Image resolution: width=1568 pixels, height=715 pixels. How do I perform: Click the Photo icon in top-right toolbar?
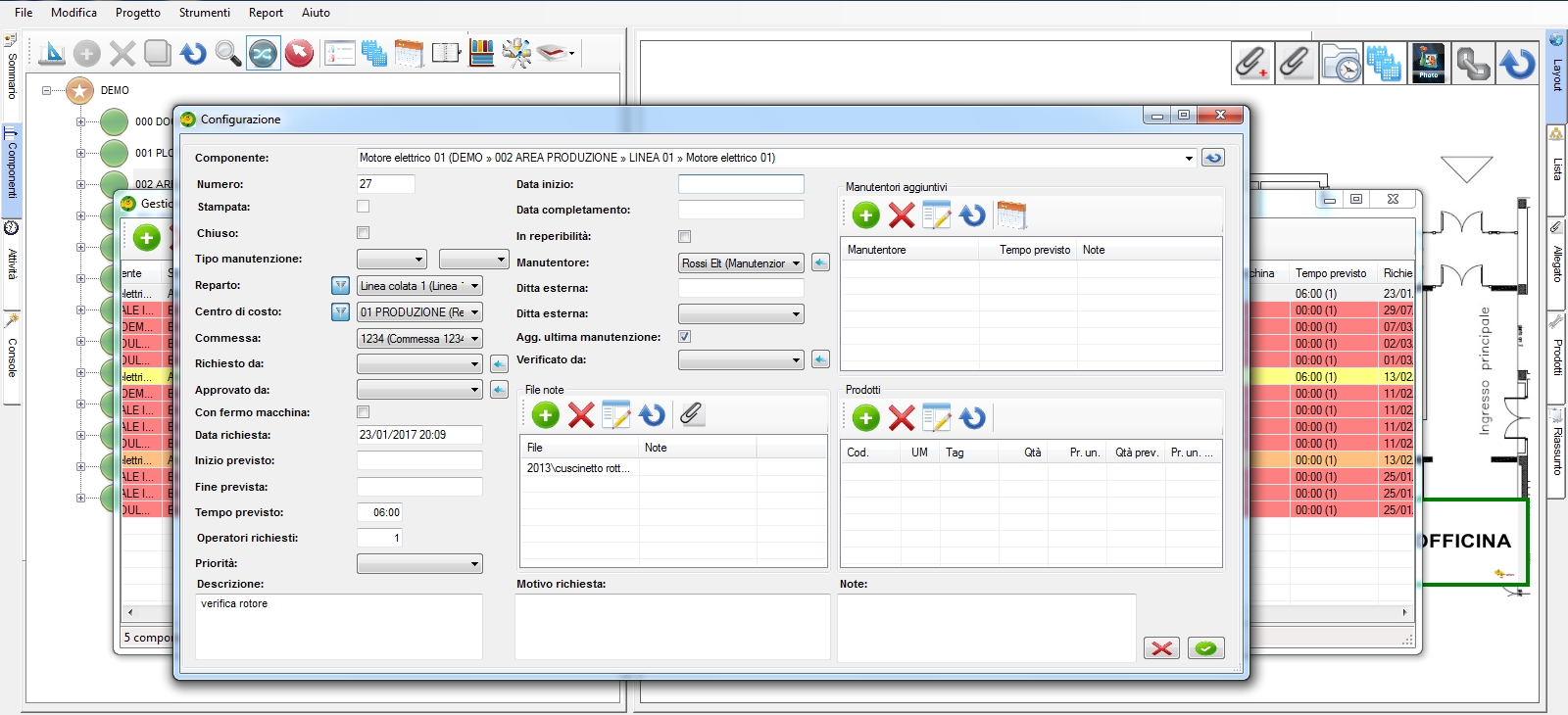(1428, 63)
